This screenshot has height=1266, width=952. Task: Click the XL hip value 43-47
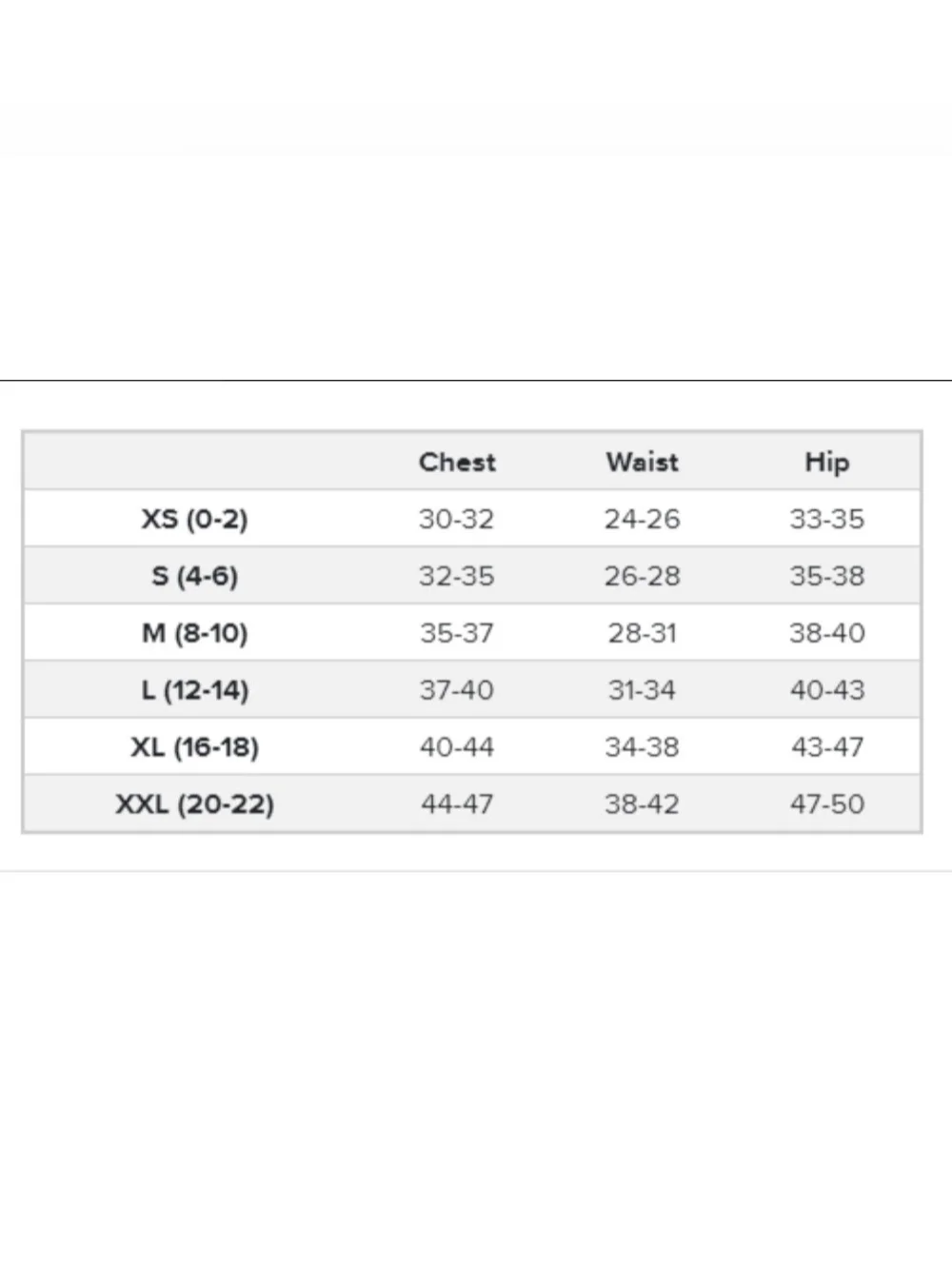coord(826,747)
